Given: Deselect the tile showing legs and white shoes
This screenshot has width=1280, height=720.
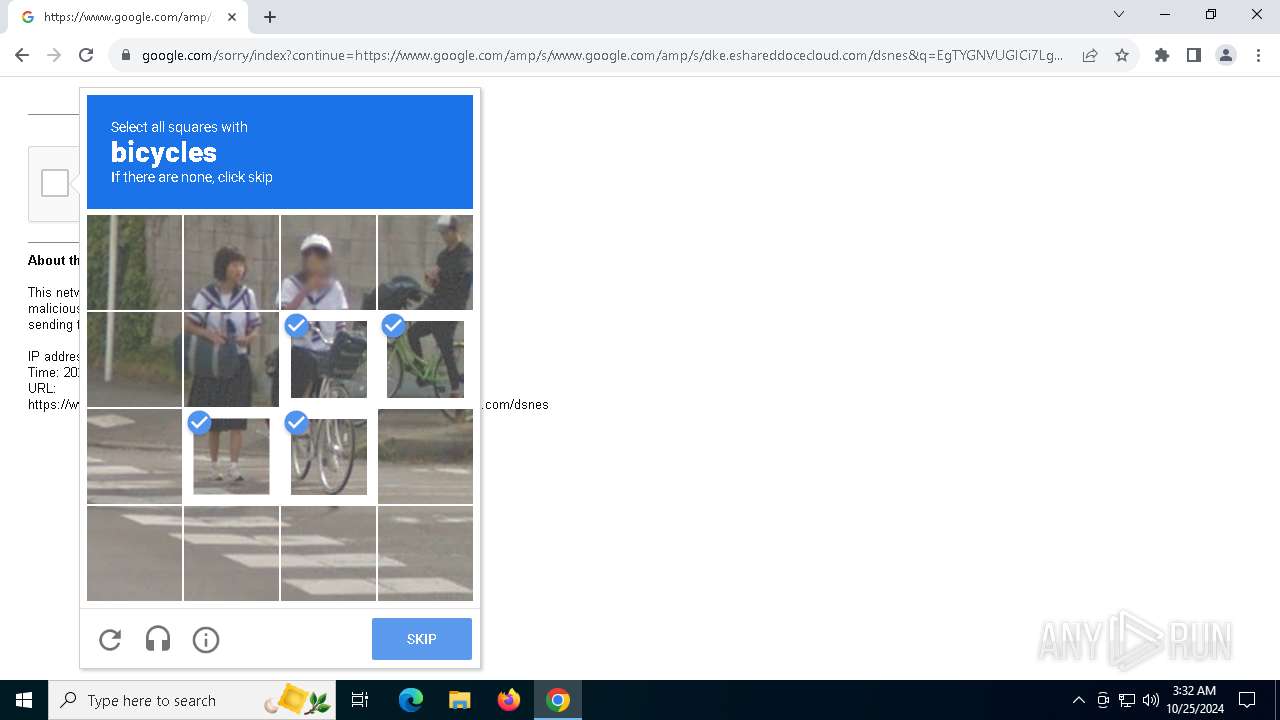Looking at the screenshot, I should pos(231,456).
